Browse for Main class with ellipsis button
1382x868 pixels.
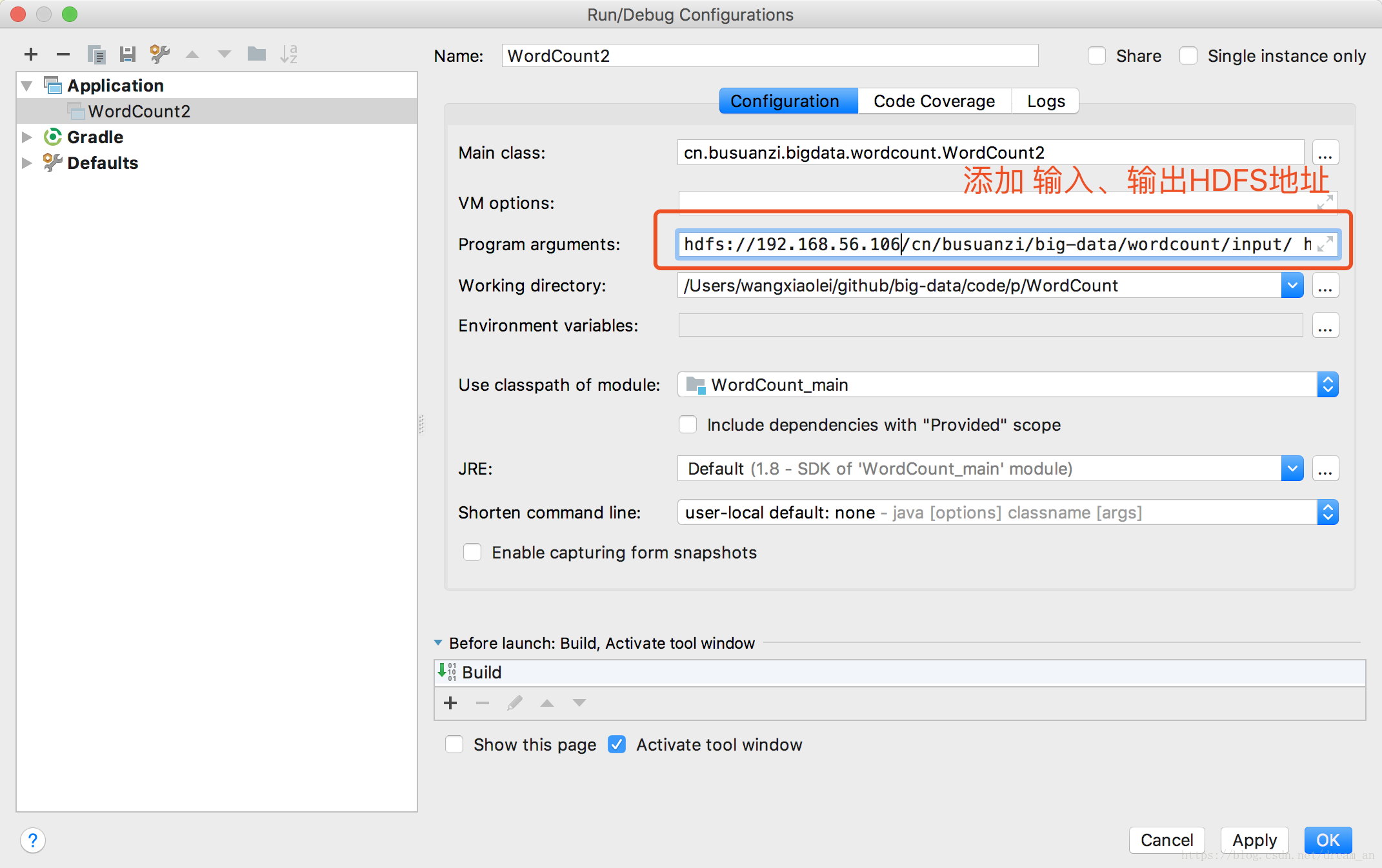pyautogui.click(x=1325, y=153)
